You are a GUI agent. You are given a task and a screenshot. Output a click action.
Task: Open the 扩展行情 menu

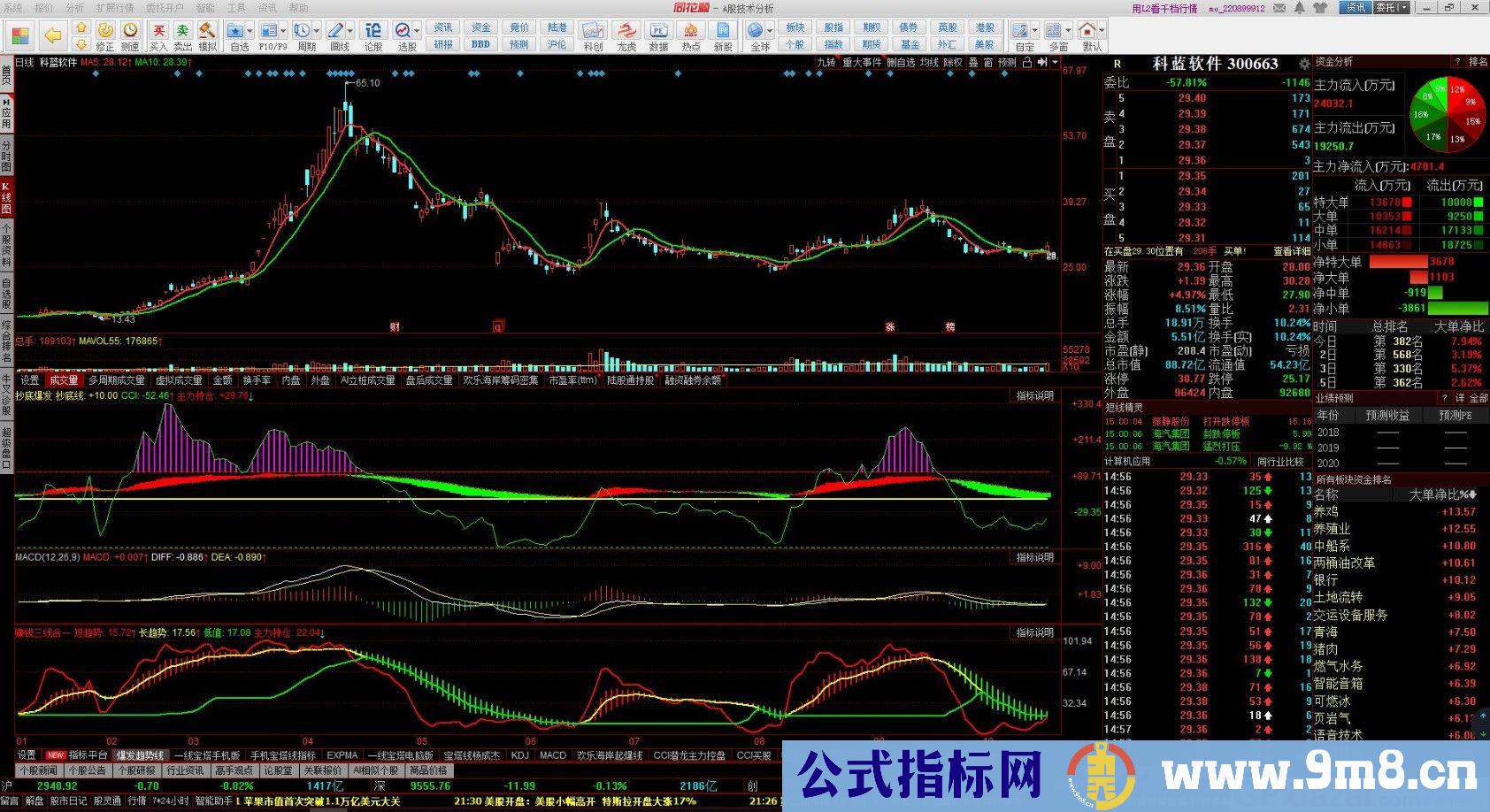115,8
